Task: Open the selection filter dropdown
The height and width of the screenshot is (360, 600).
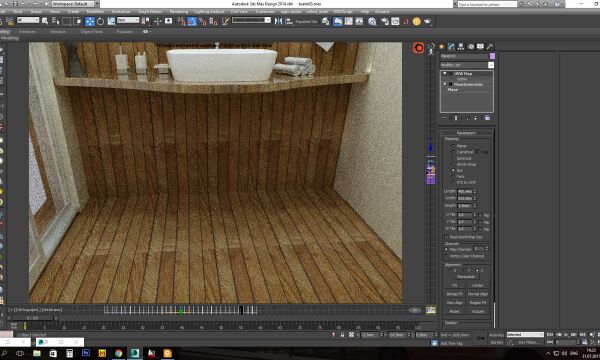Action: point(28,20)
